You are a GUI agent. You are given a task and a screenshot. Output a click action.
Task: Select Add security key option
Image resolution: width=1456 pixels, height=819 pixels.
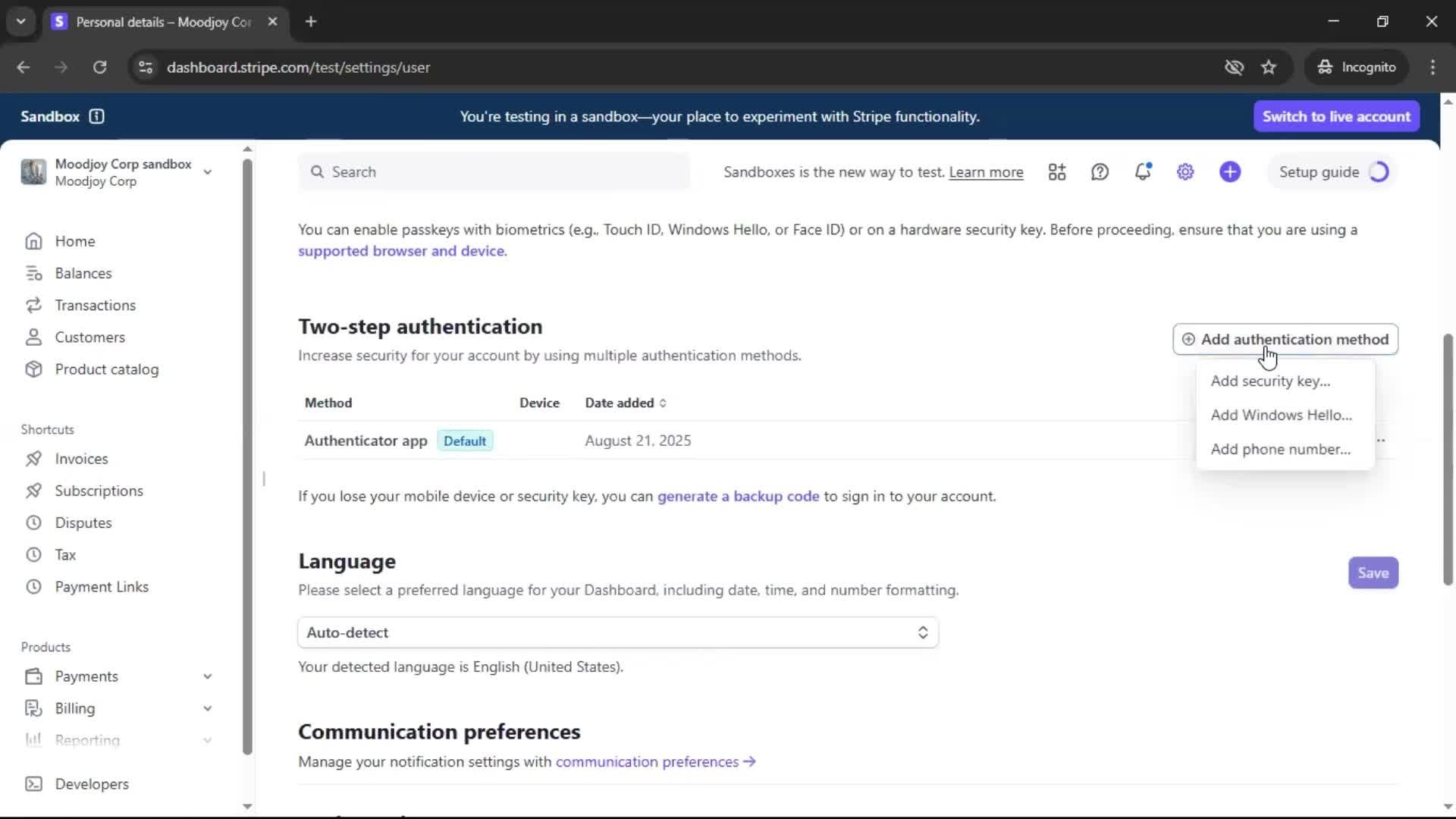[1270, 381]
